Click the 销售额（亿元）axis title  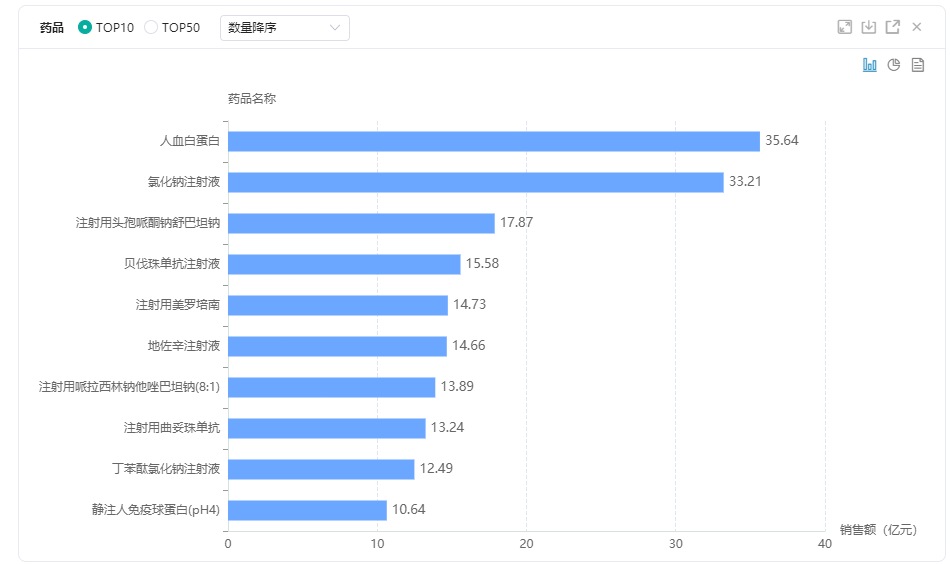pyautogui.click(x=878, y=530)
